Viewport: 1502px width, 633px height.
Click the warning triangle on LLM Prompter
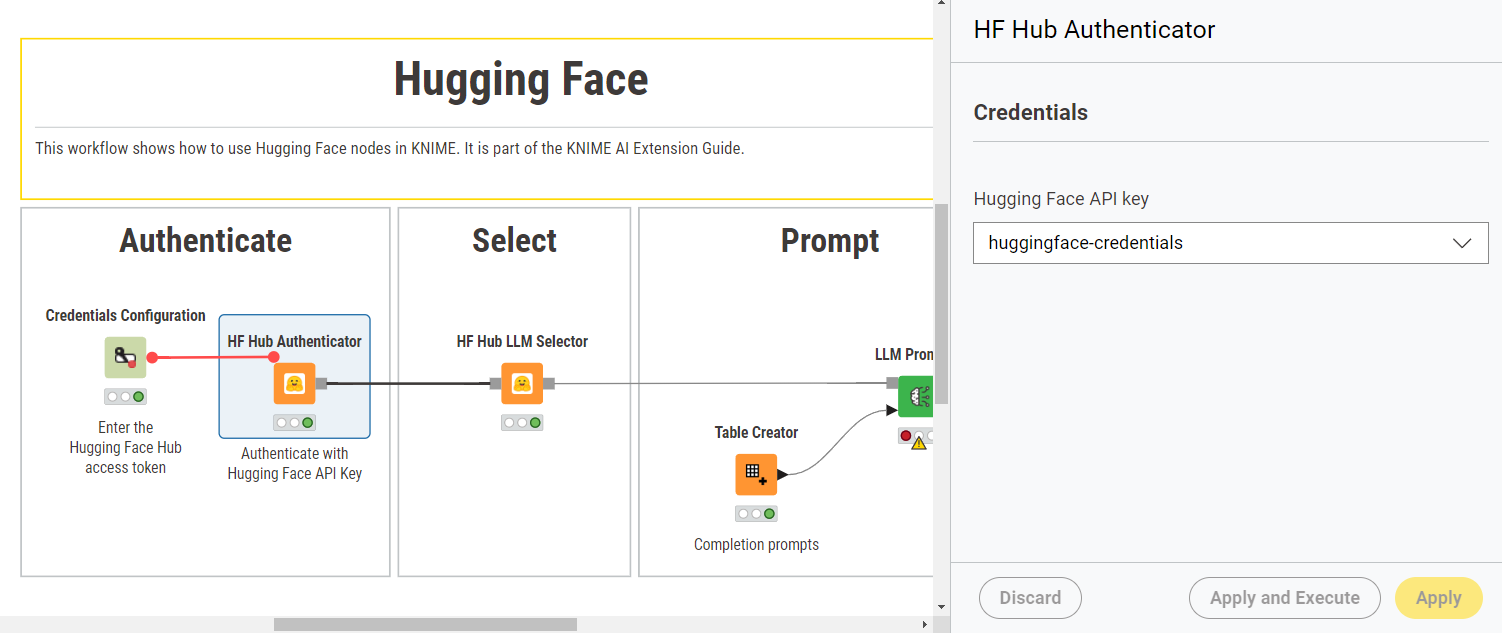(x=918, y=443)
